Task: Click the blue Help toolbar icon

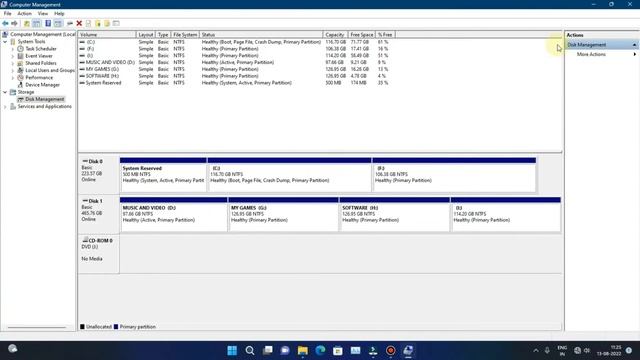Action: click(x=48, y=24)
